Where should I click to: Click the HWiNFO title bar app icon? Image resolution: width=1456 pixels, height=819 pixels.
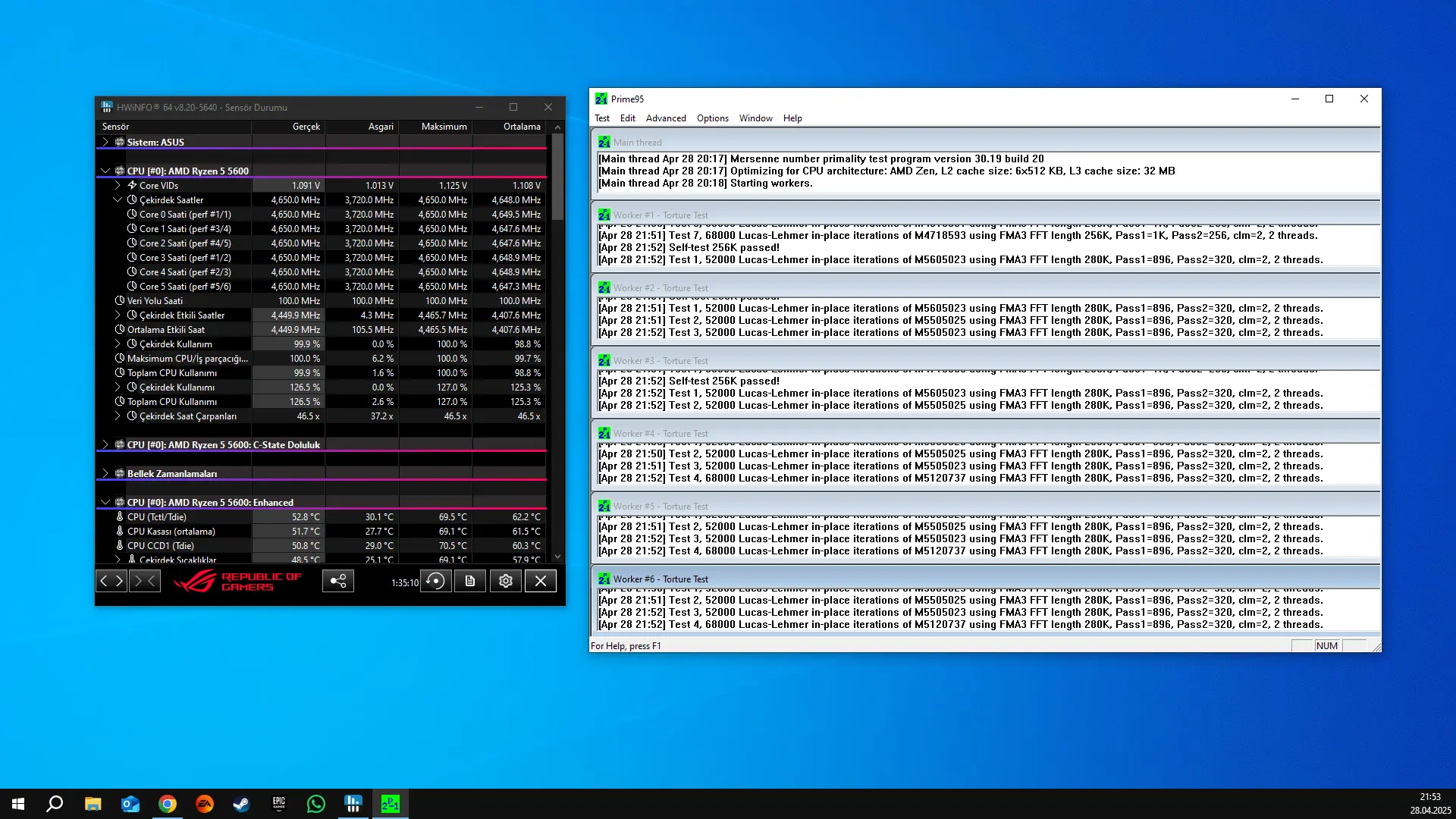pyautogui.click(x=107, y=107)
